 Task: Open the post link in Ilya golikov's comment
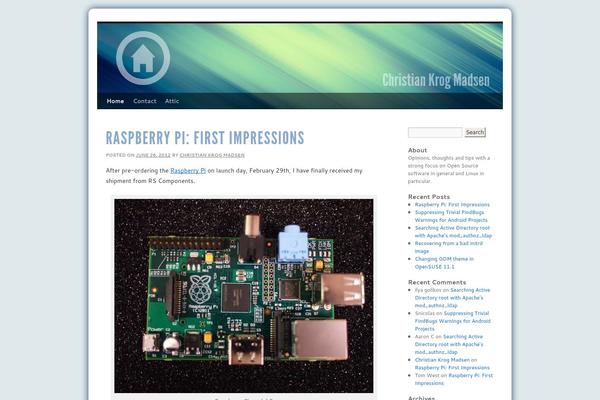452,298
